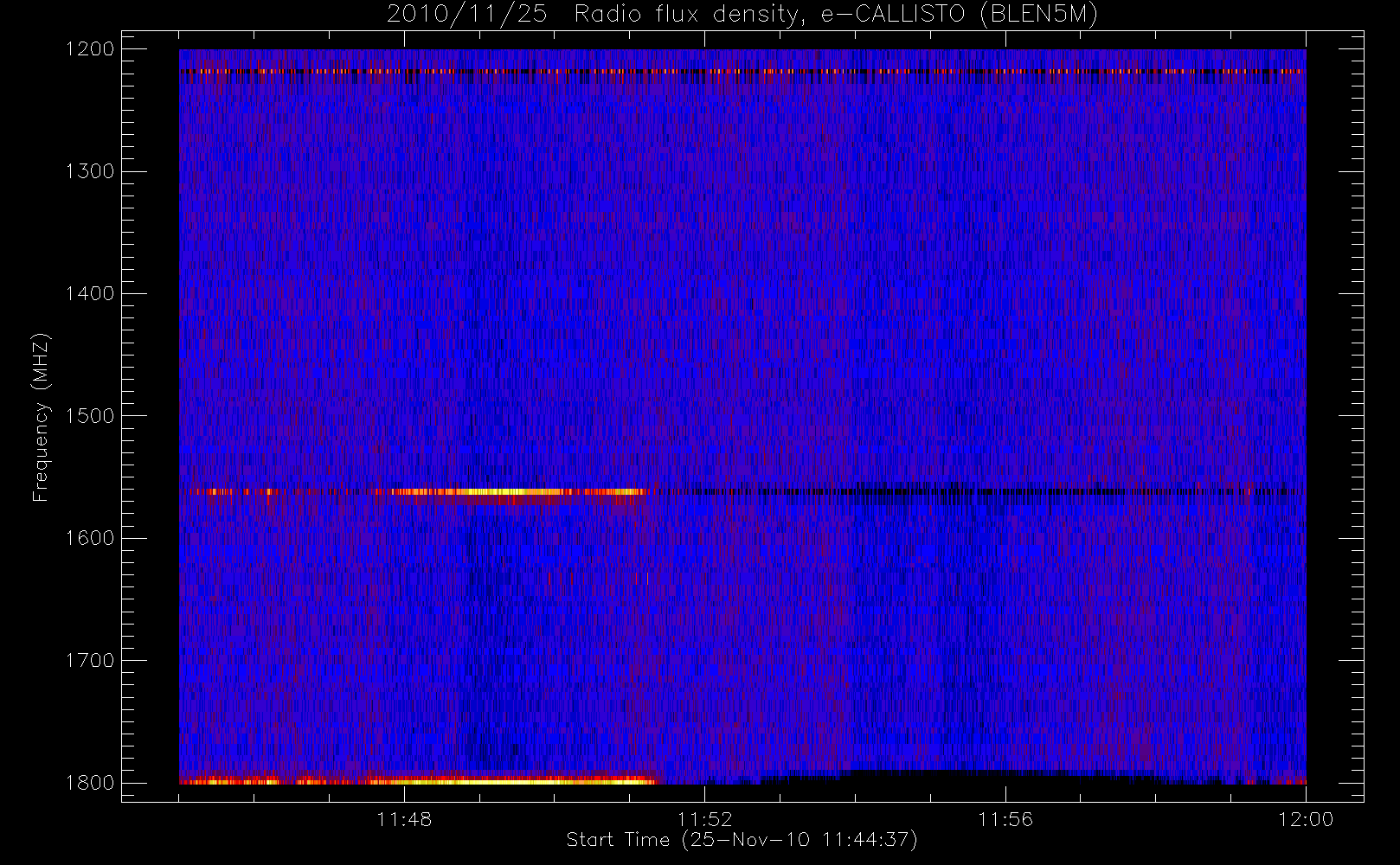Image resolution: width=1400 pixels, height=865 pixels.
Task: Click the 11:52 time axis label
Action: [704, 819]
